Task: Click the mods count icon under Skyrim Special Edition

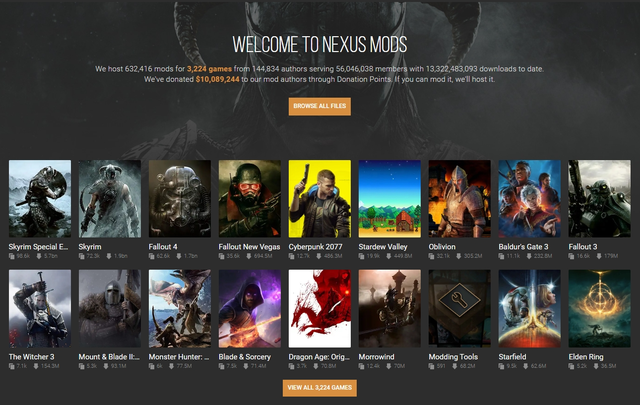Action: pos(12,256)
